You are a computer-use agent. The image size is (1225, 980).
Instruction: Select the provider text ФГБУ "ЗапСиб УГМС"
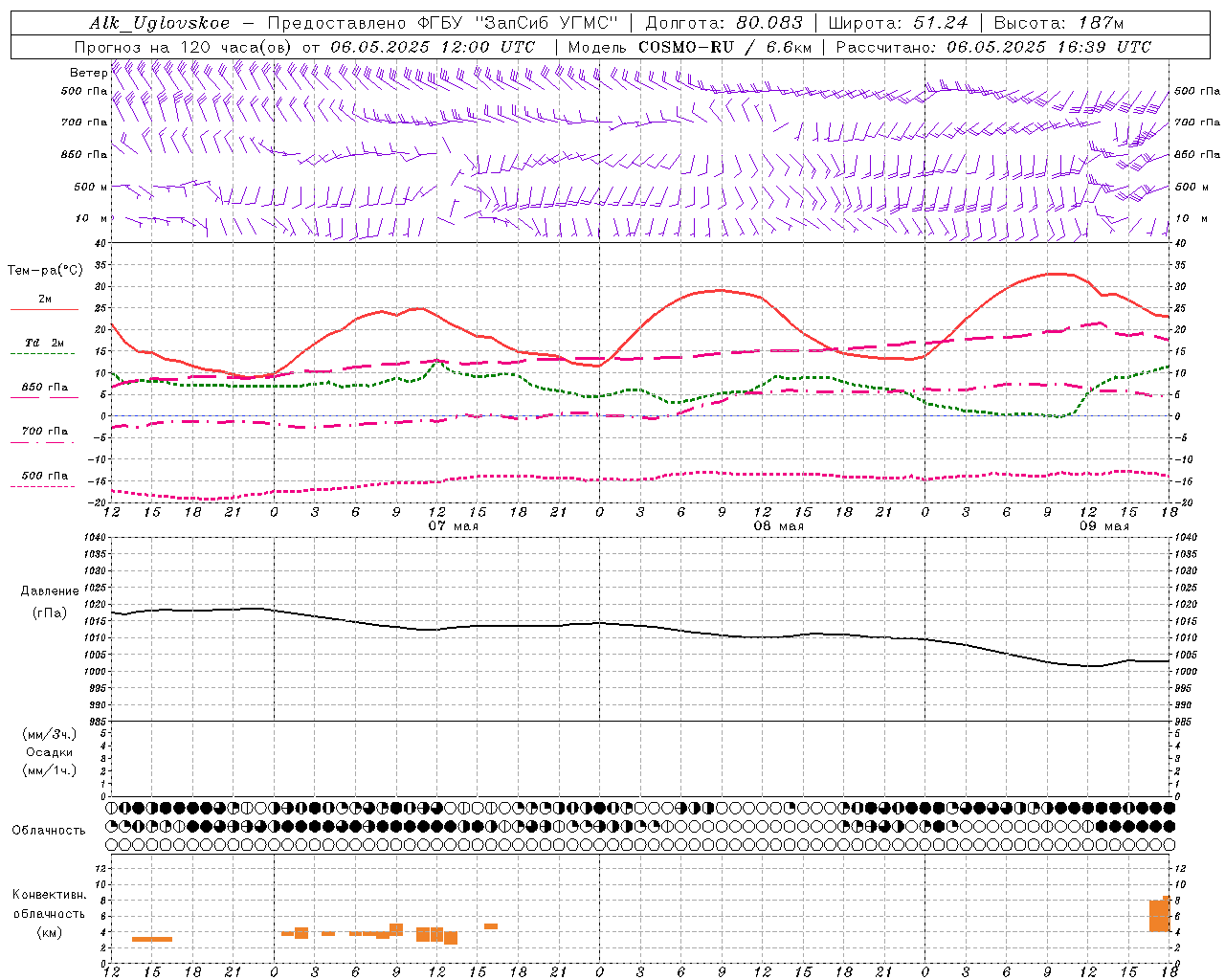click(520, 23)
